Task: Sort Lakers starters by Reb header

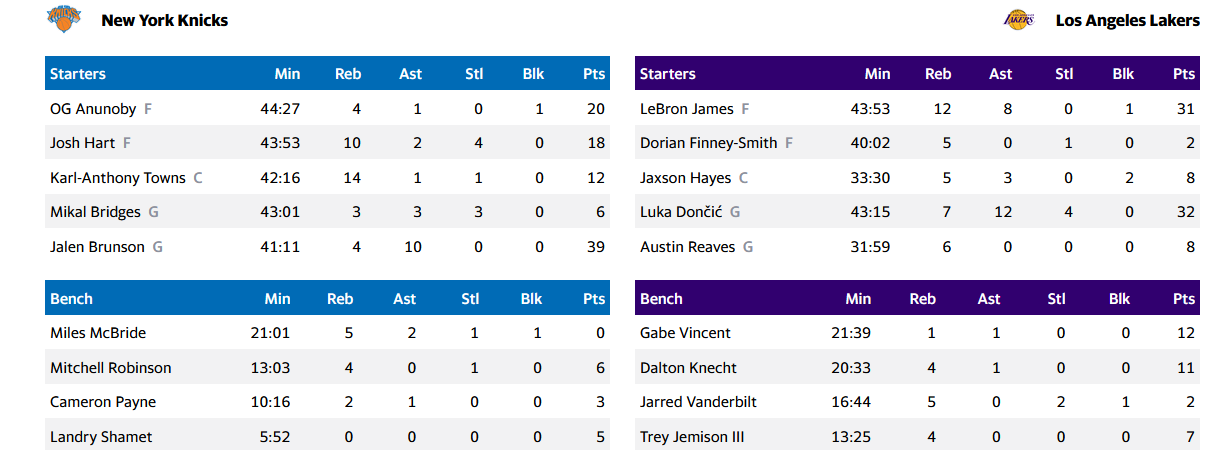Action: [938, 74]
